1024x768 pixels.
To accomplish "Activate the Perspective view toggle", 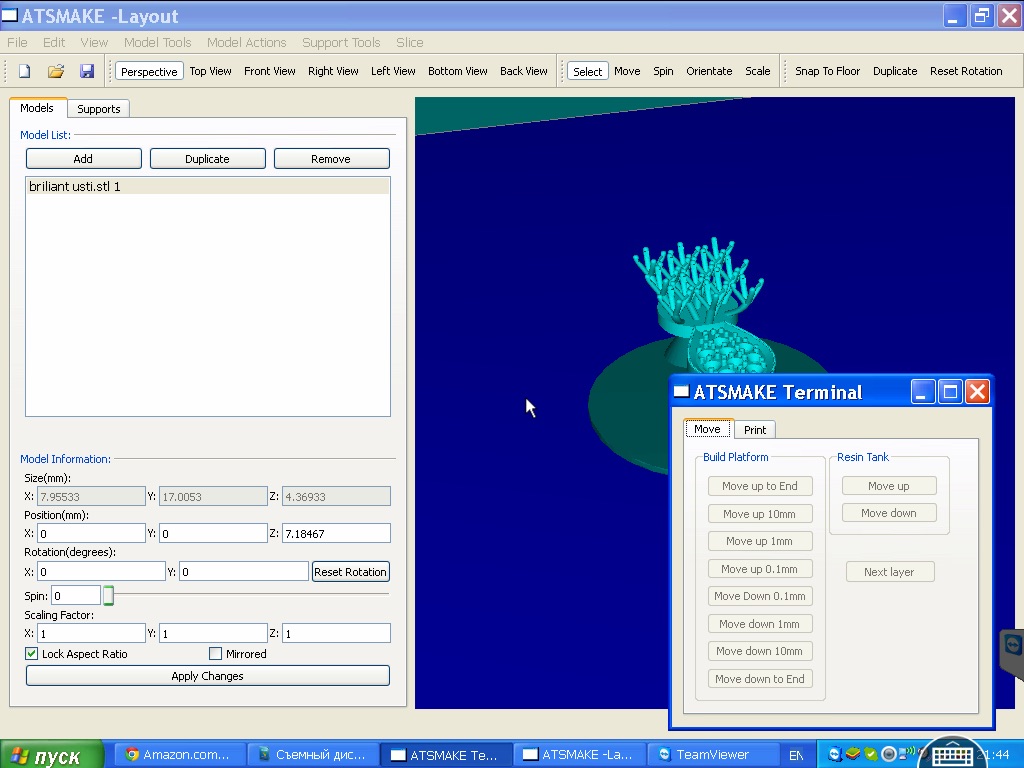I will (149, 71).
